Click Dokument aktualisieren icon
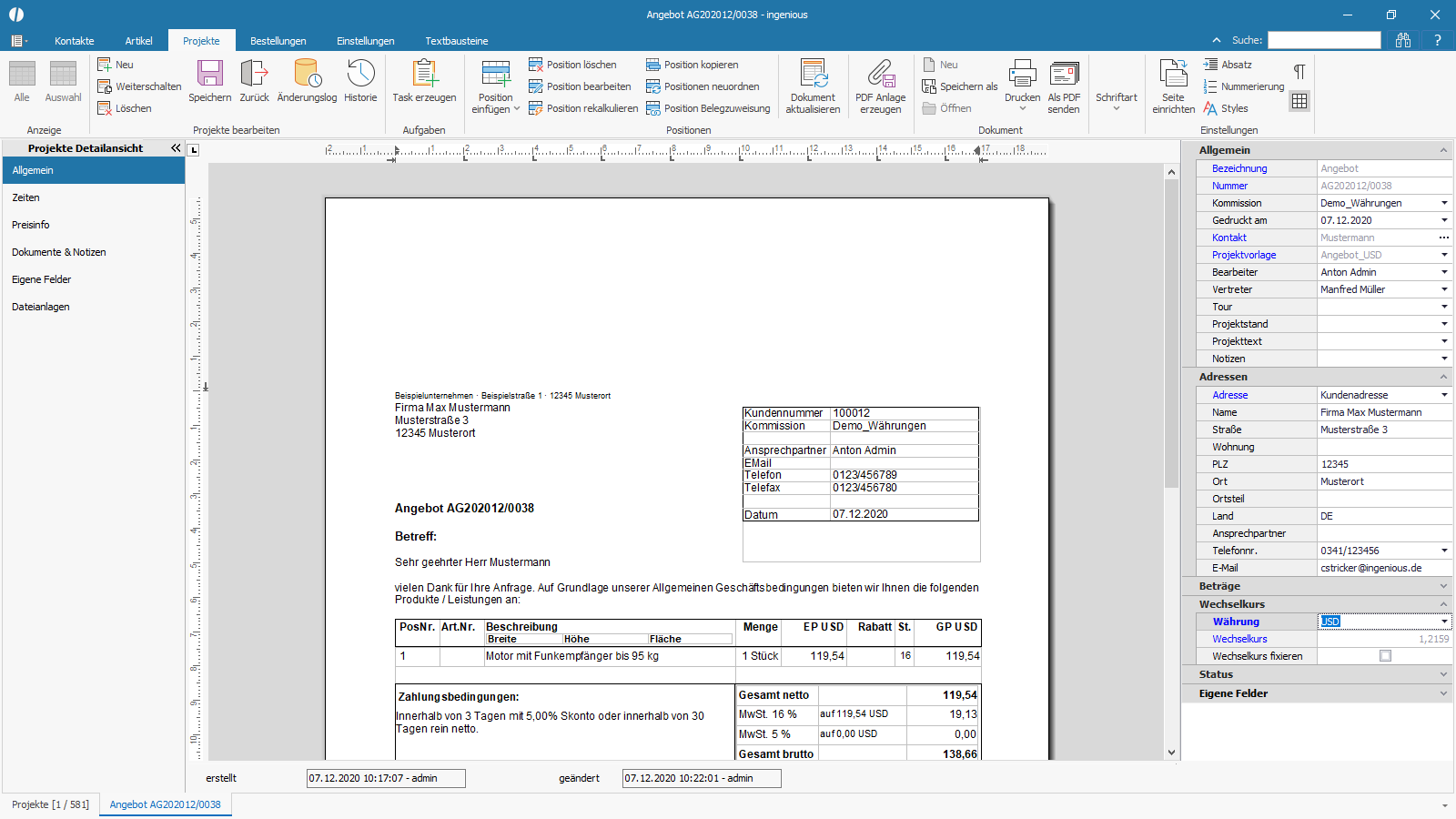This screenshot has width=1456, height=819. coord(813,73)
